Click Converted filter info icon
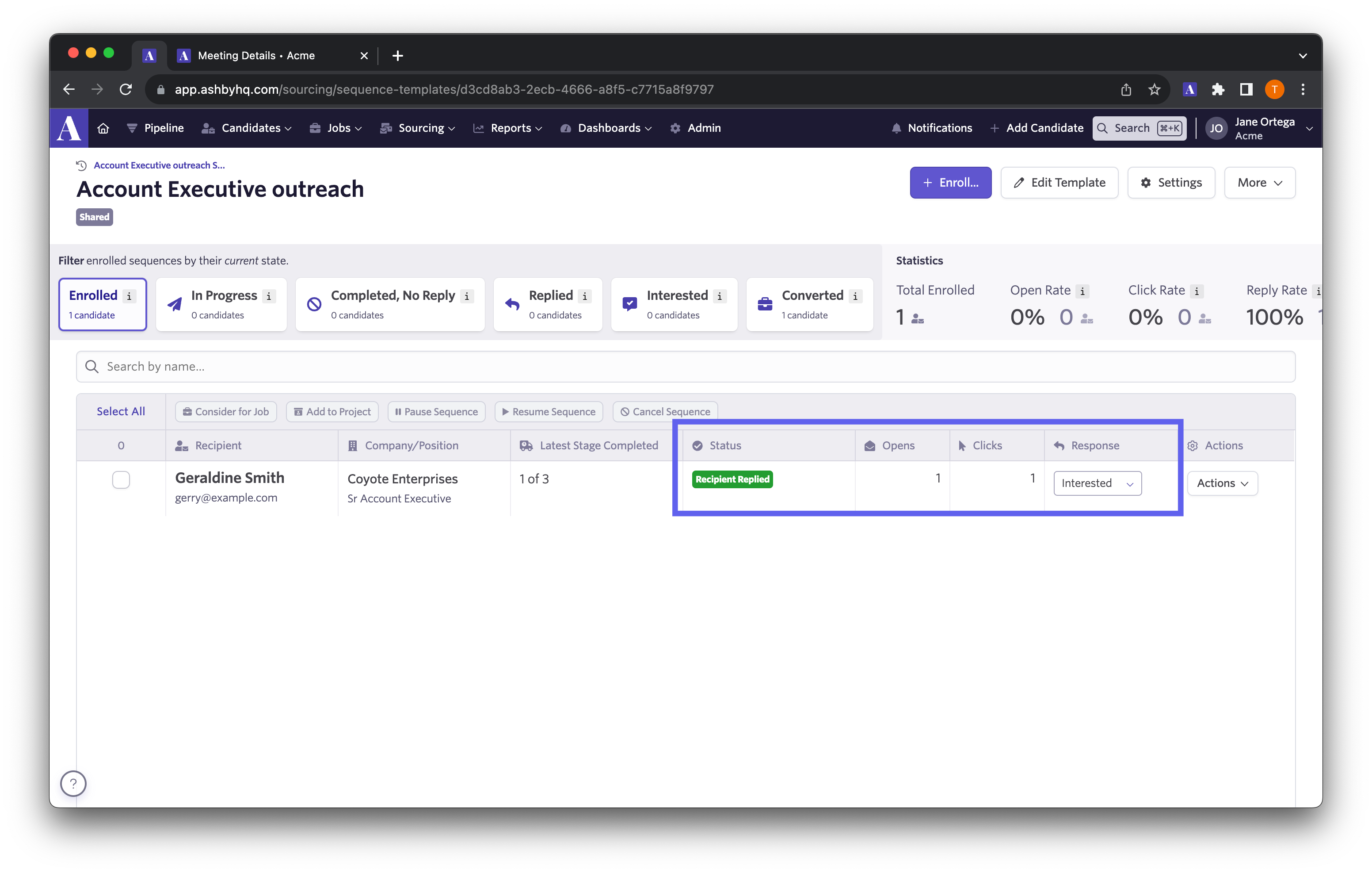This screenshot has width=1372, height=873. pyautogui.click(x=855, y=296)
